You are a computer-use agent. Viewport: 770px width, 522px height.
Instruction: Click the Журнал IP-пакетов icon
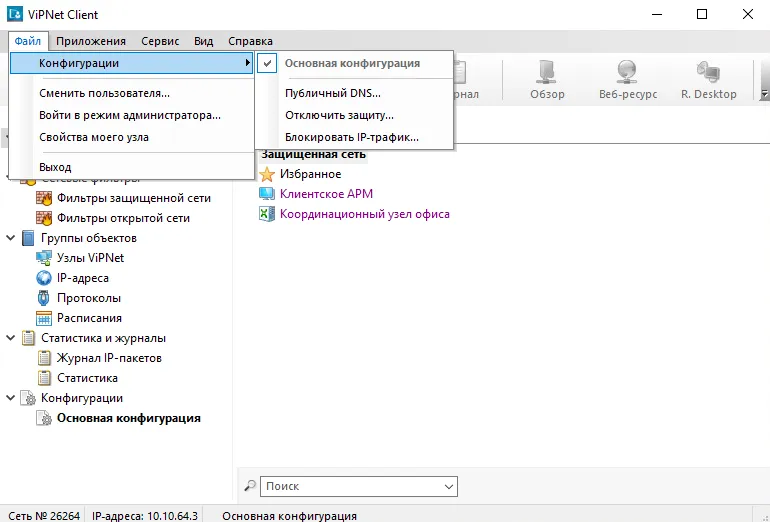44,358
